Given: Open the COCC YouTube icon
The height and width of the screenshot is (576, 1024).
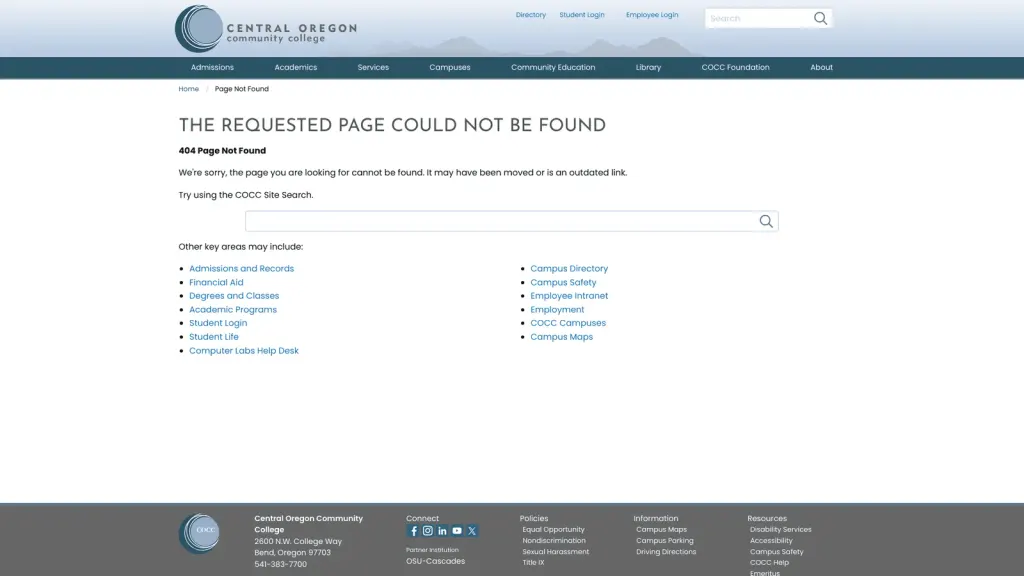Looking at the screenshot, I should 457,531.
